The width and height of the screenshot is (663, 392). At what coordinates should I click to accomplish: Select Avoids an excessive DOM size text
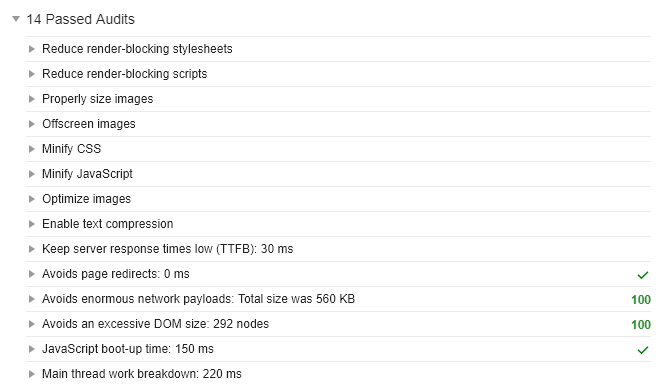[155, 324]
